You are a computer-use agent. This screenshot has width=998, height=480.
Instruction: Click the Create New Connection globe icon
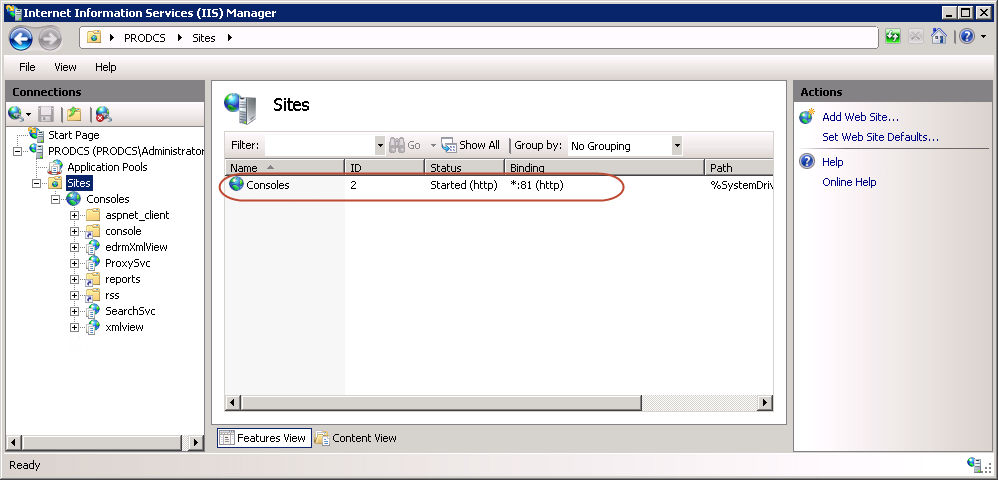(16, 114)
